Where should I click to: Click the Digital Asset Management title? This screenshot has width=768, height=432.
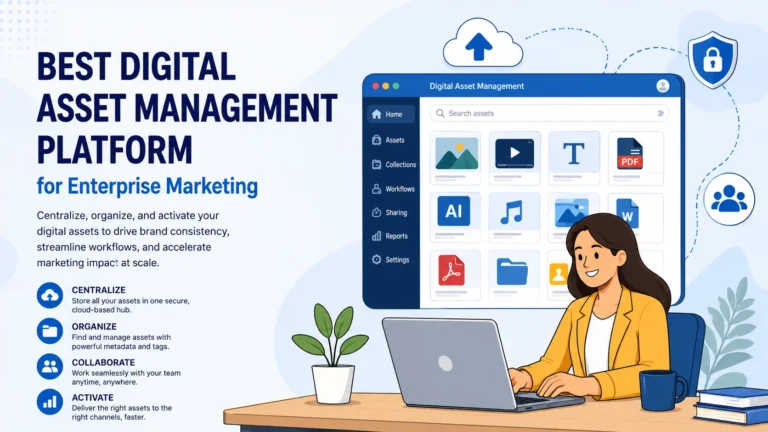(477, 86)
